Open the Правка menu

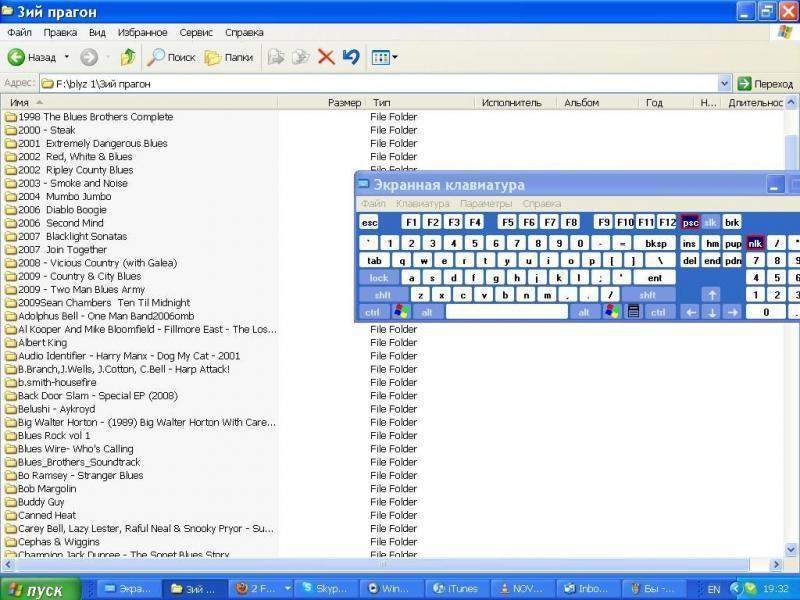tap(60, 32)
